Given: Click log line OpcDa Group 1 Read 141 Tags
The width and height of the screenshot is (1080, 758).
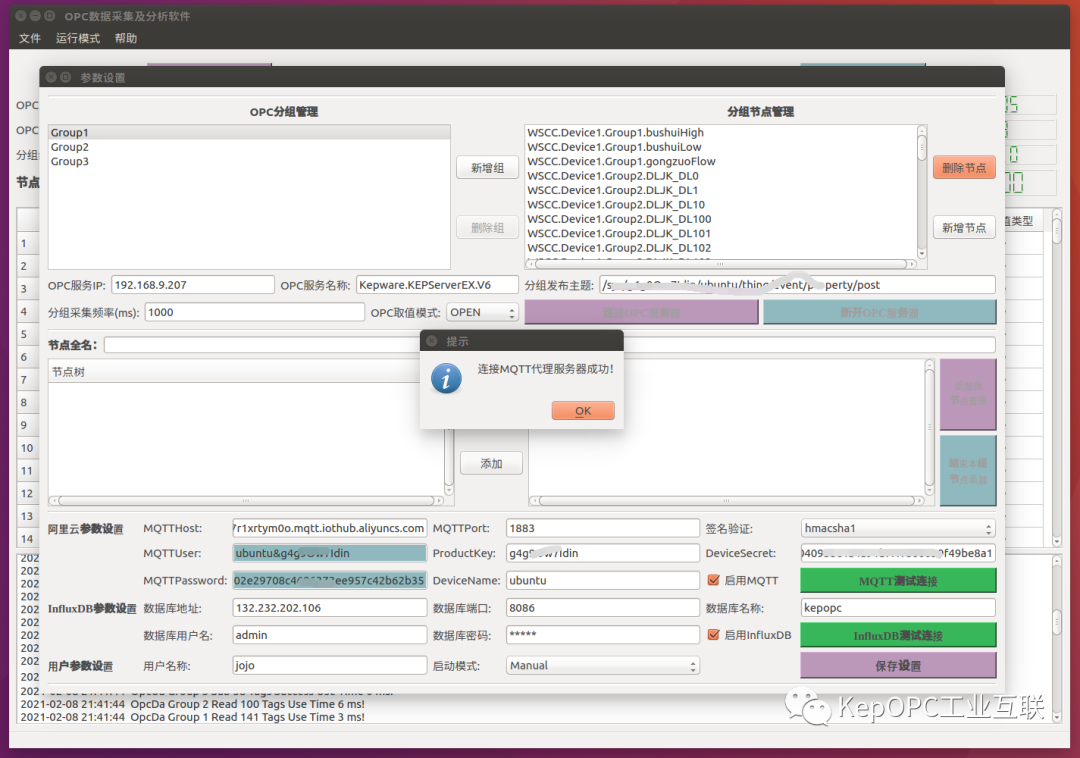Looking at the screenshot, I should 192,717.
